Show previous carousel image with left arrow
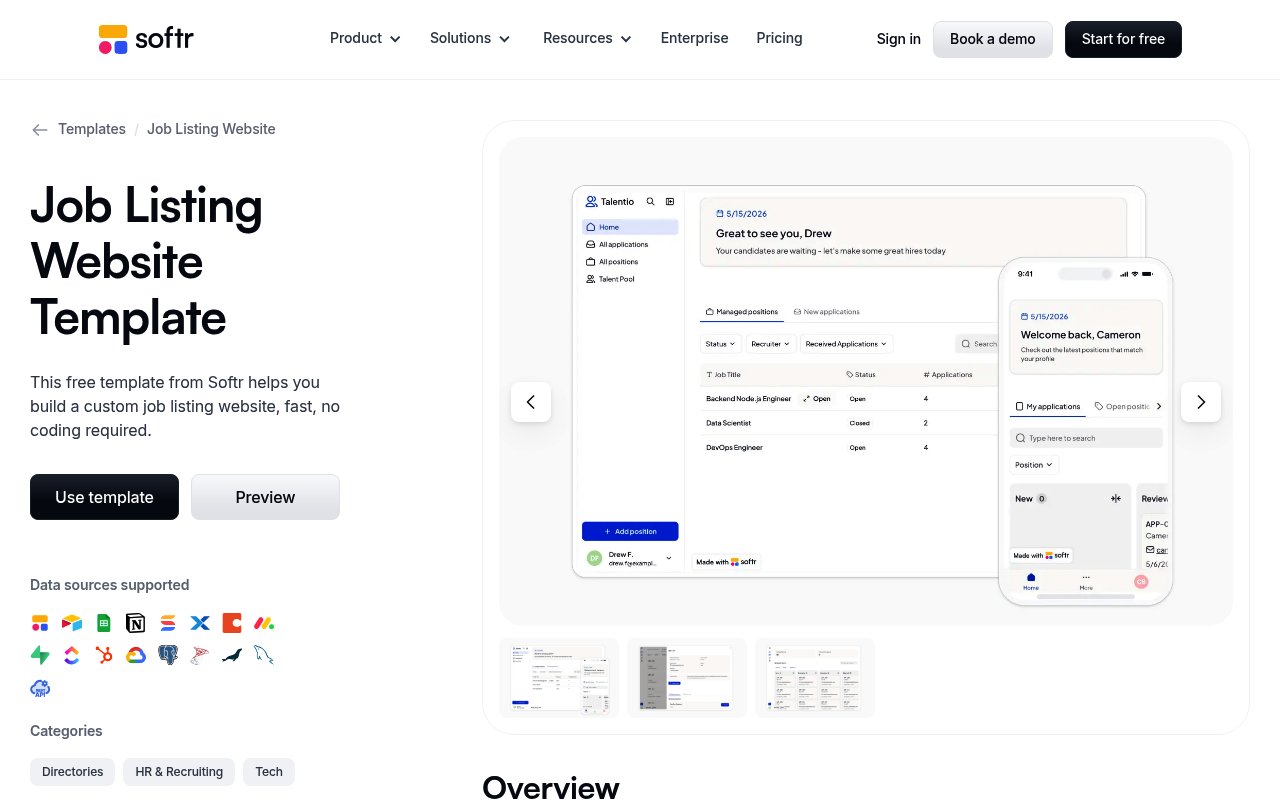Image resolution: width=1280 pixels, height=800 pixels. coord(531,402)
